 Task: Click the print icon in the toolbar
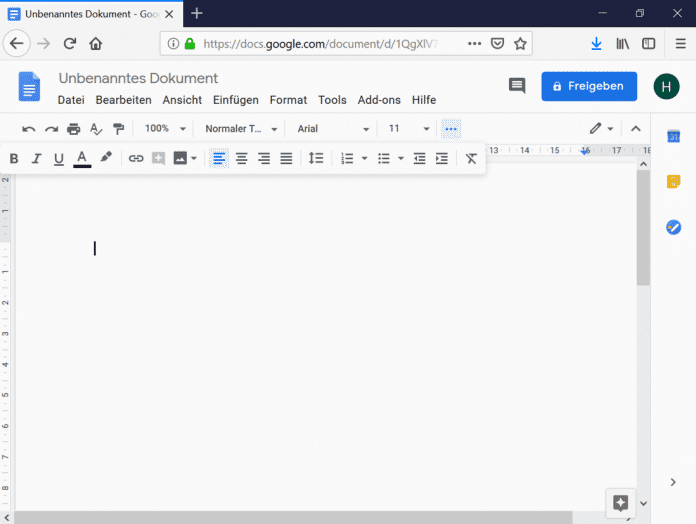(74, 129)
